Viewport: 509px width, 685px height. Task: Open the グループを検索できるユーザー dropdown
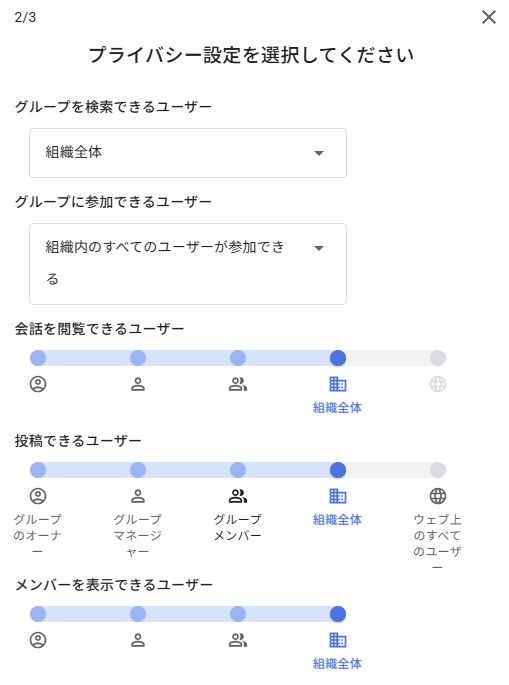pos(188,153)
